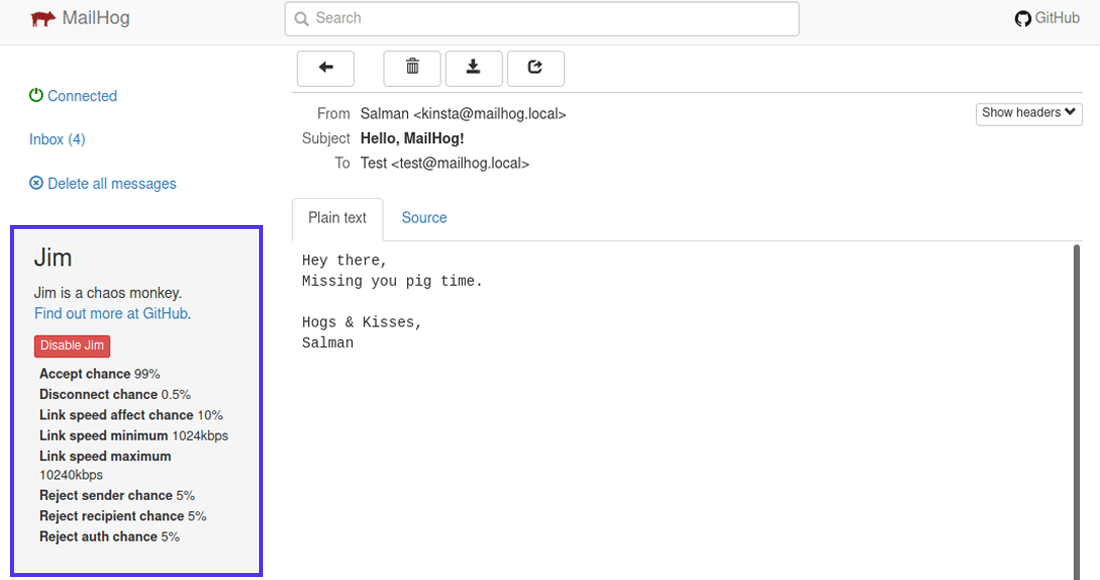1100x580 pixels.
Task: Switch to the Plain text tab
Action: [337, 218]
